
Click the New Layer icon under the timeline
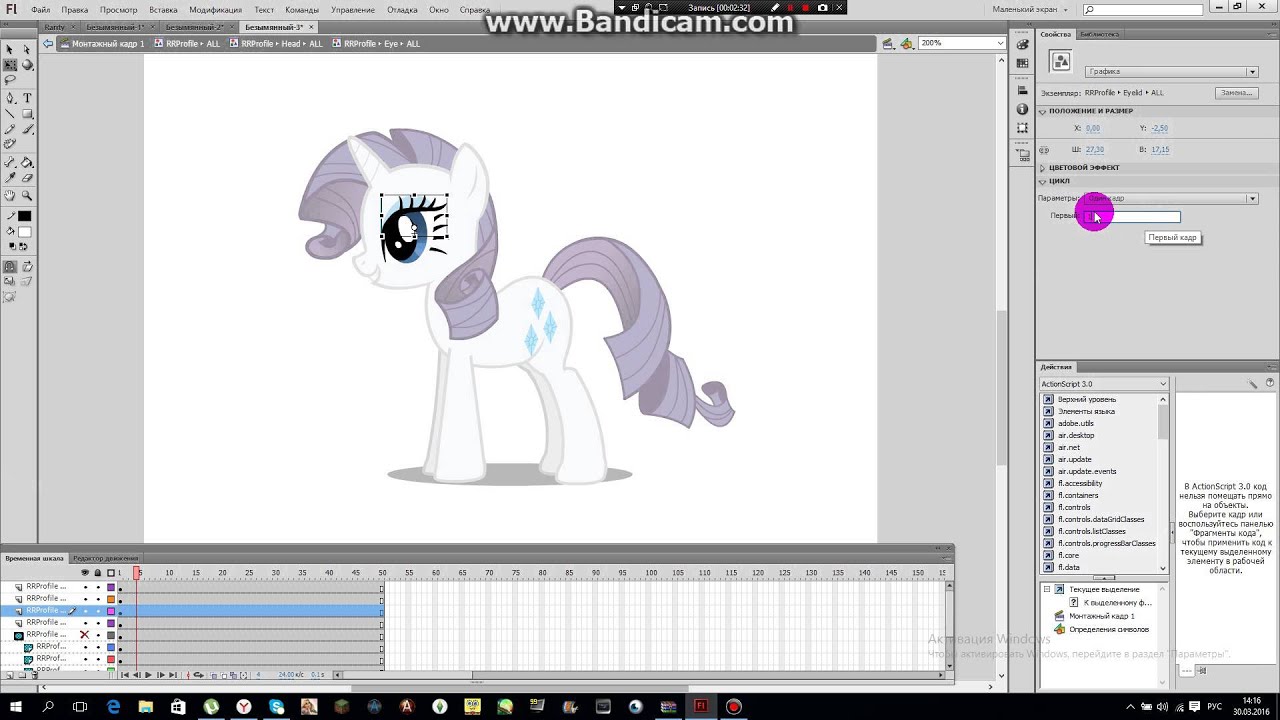point(10,675)
